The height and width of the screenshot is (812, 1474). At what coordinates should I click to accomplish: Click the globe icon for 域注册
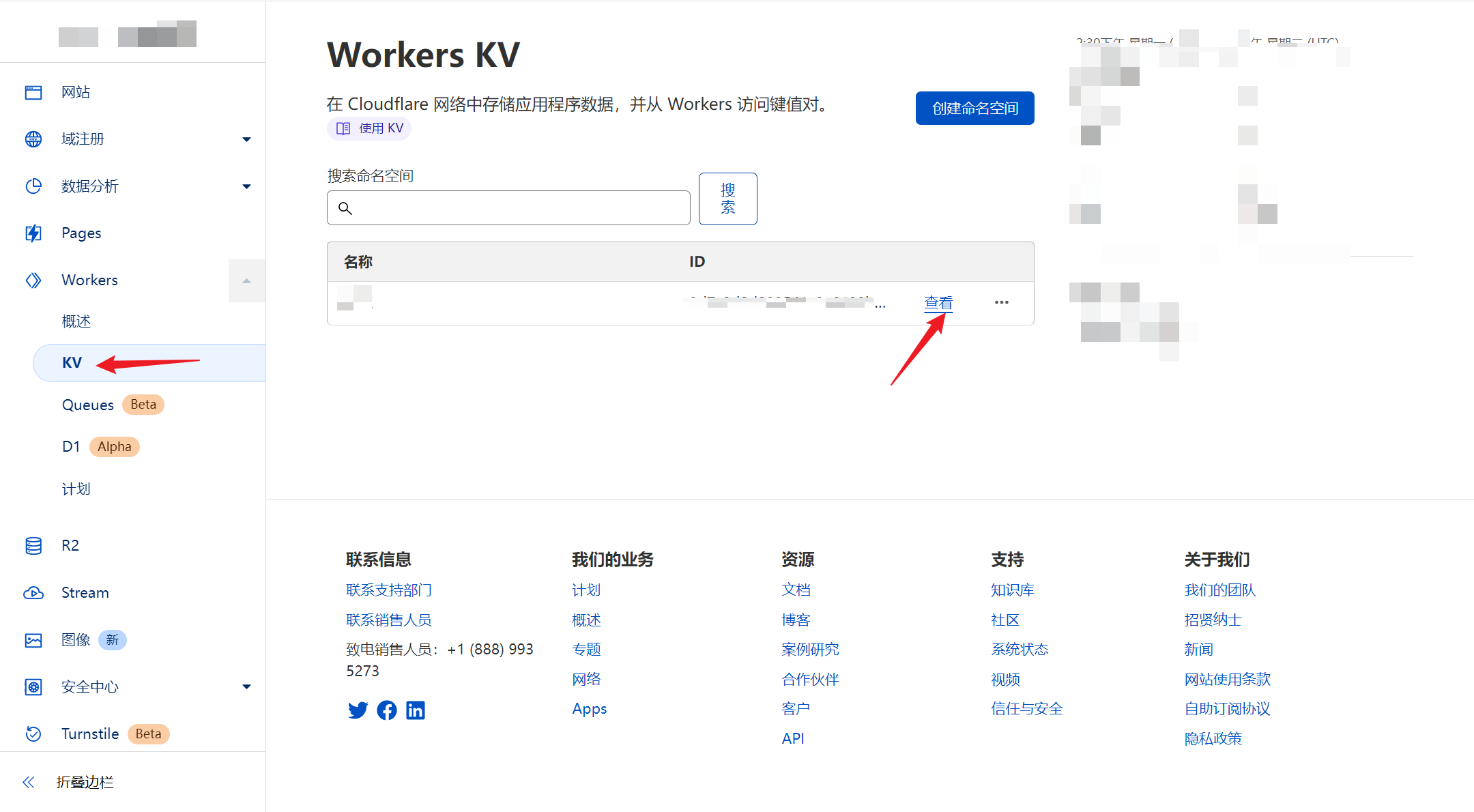pyautogui.click(x=33, y=139)
